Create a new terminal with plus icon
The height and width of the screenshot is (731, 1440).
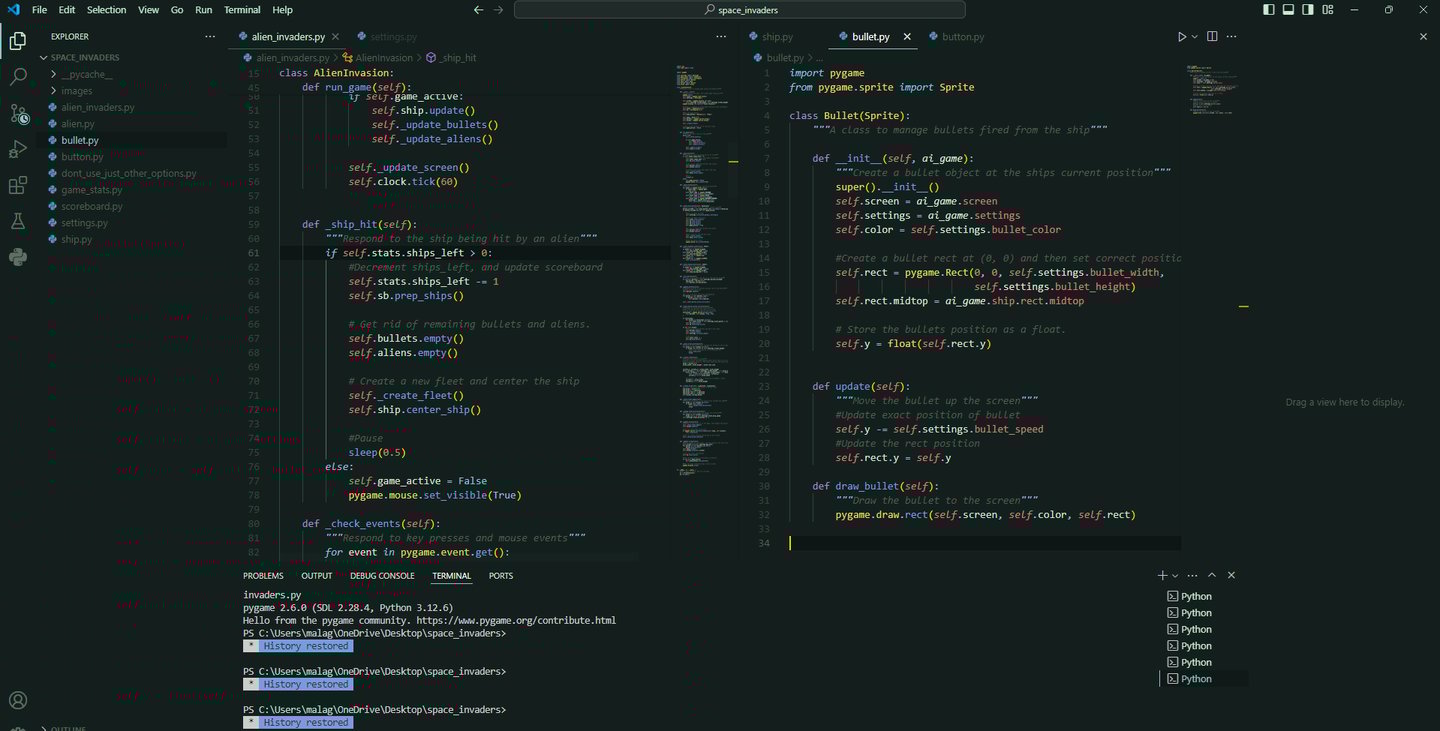(x=1162, y=576)
